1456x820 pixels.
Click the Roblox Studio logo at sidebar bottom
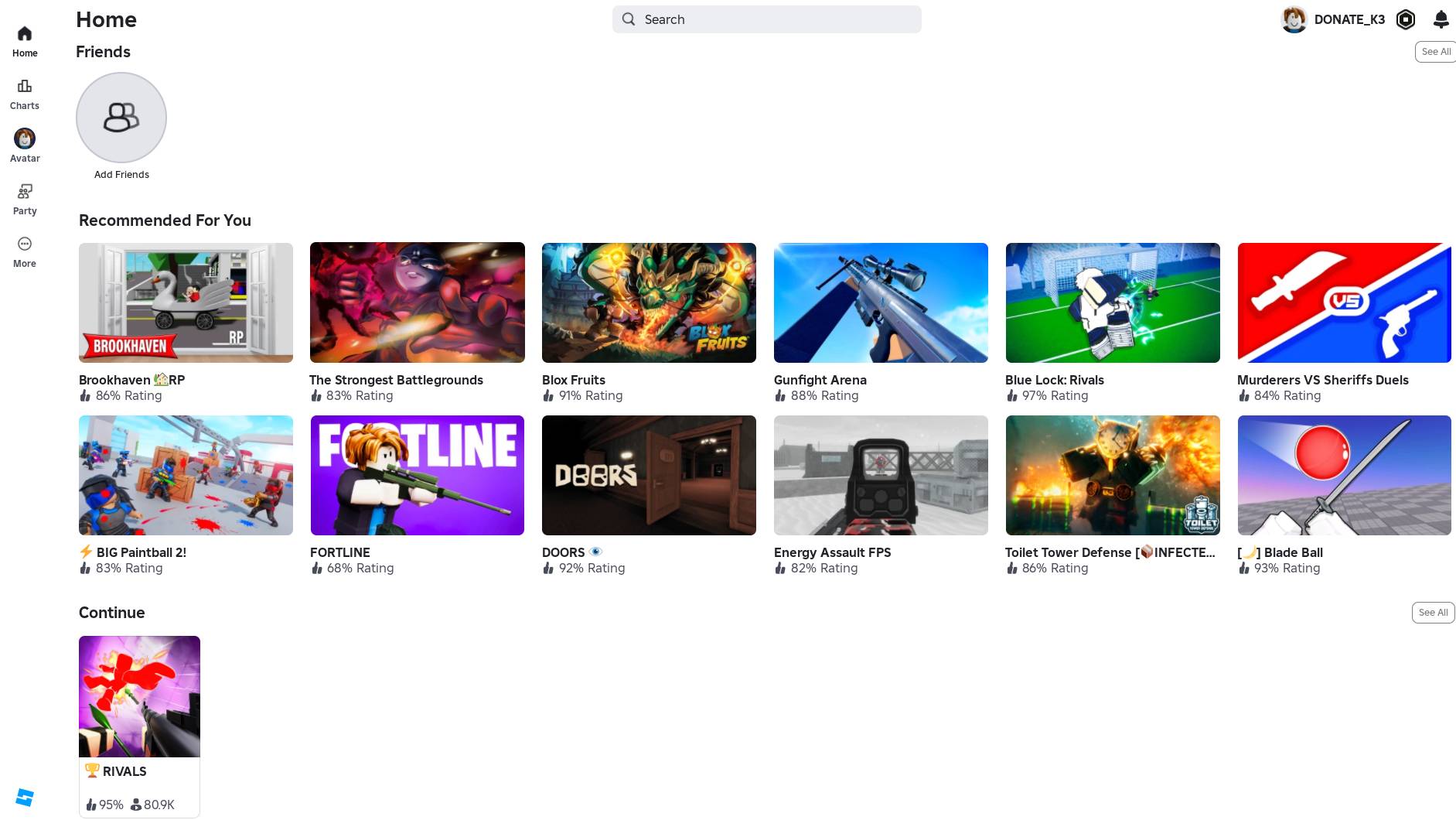(25, 798)
